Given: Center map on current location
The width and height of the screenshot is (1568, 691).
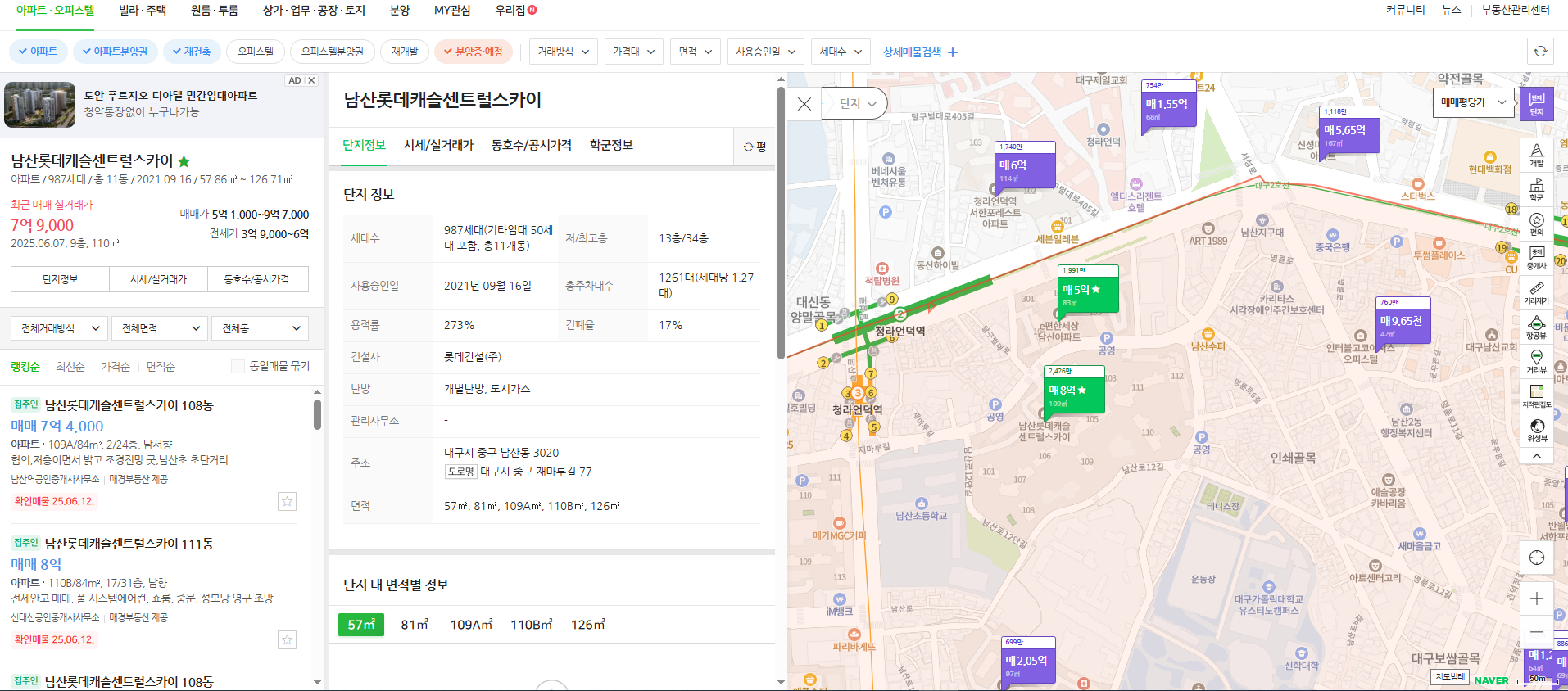Looking at the screenshot, I should tap(1536, 558).
